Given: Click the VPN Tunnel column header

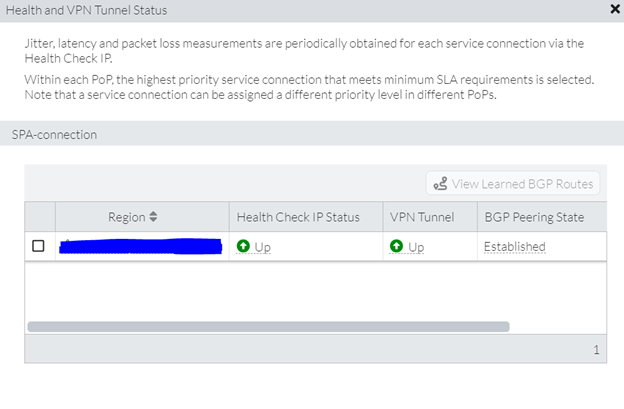Looking at the screenshot, I should coord(421,217).
